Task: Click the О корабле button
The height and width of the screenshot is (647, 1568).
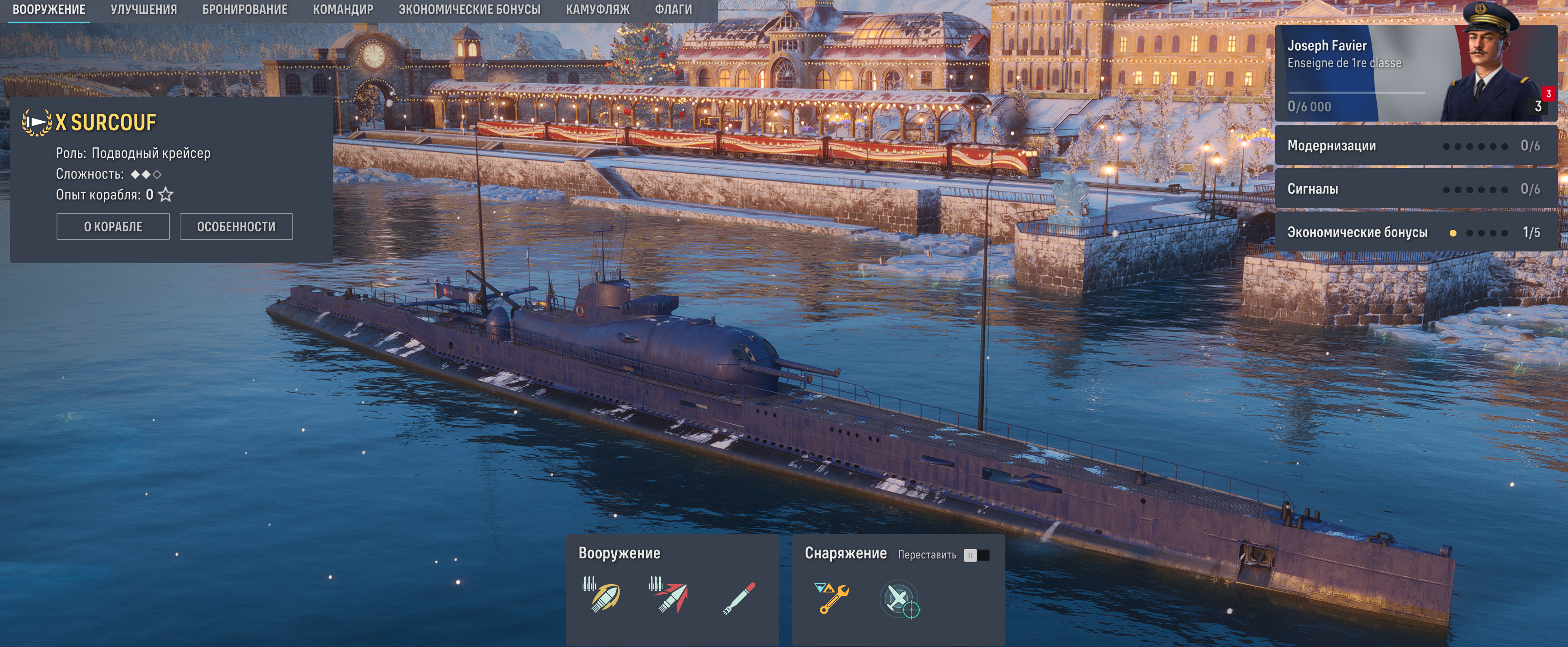Action: coord(113,226)
